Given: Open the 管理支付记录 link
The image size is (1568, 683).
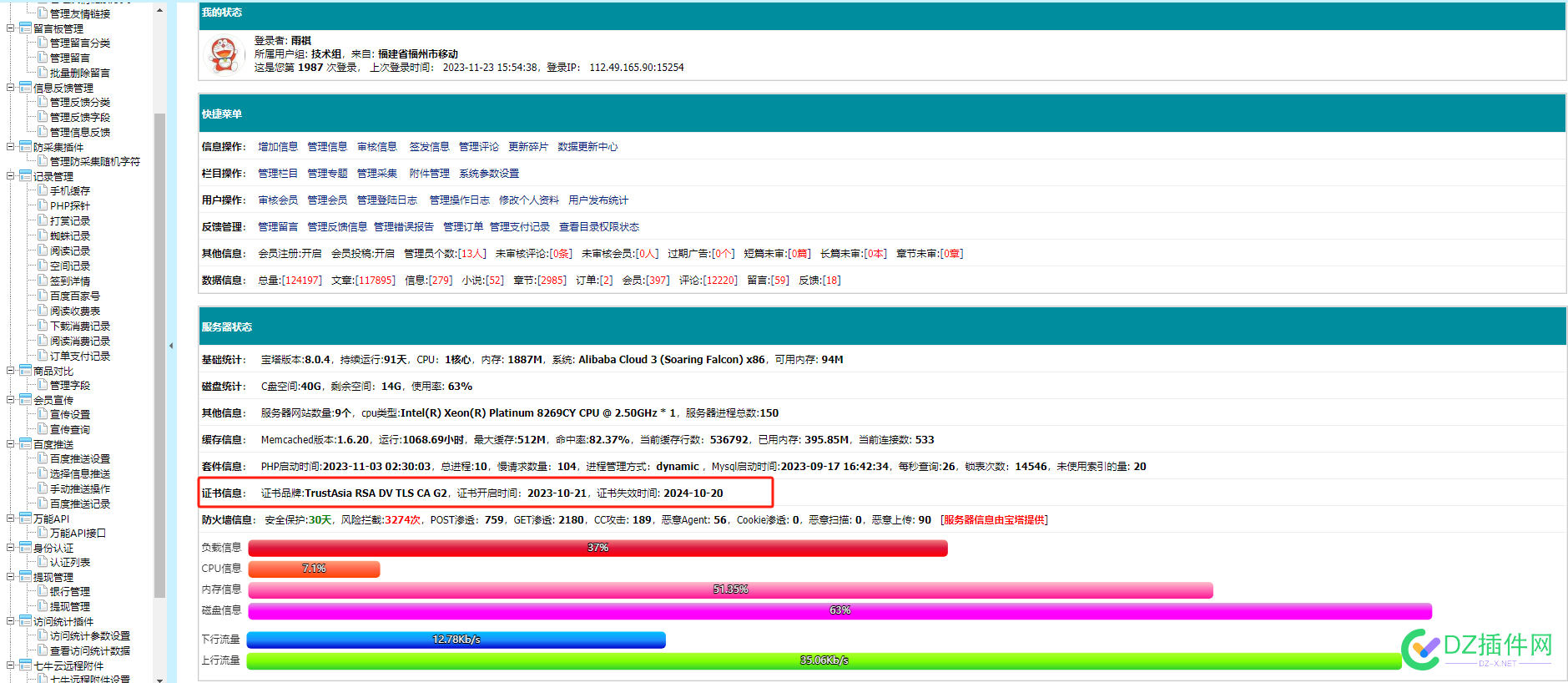Looking at the screenshot, I should (520, 227).
